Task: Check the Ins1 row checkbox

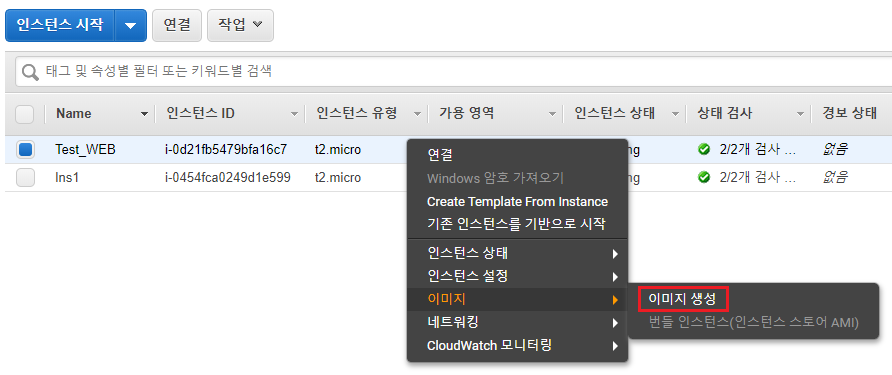Action: click(x=25, y=178)
